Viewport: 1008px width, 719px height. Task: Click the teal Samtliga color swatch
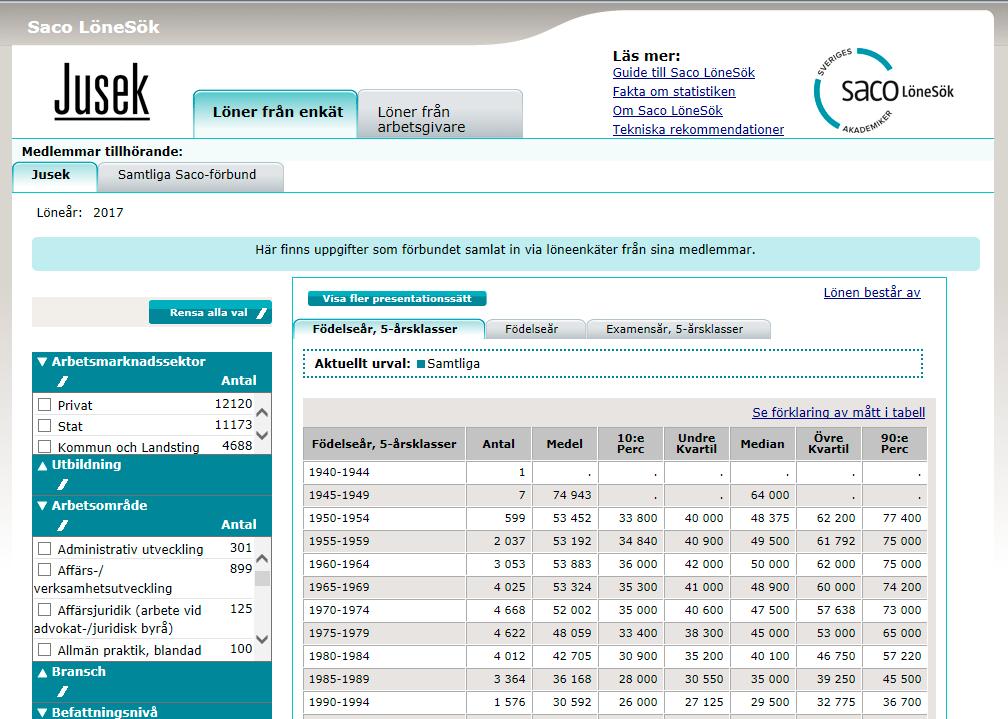421,364
